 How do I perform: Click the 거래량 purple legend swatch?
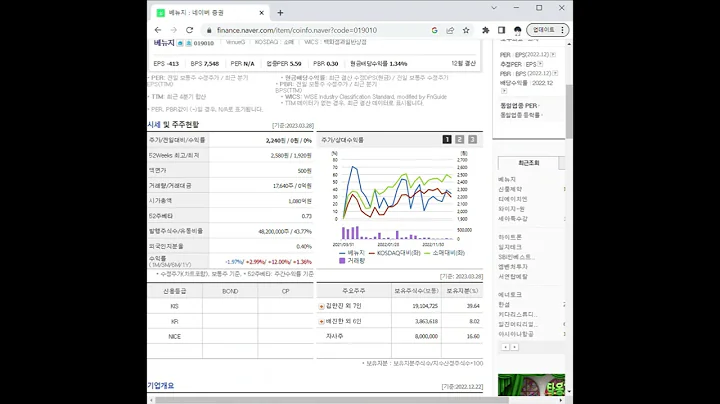tap(342, 261)
